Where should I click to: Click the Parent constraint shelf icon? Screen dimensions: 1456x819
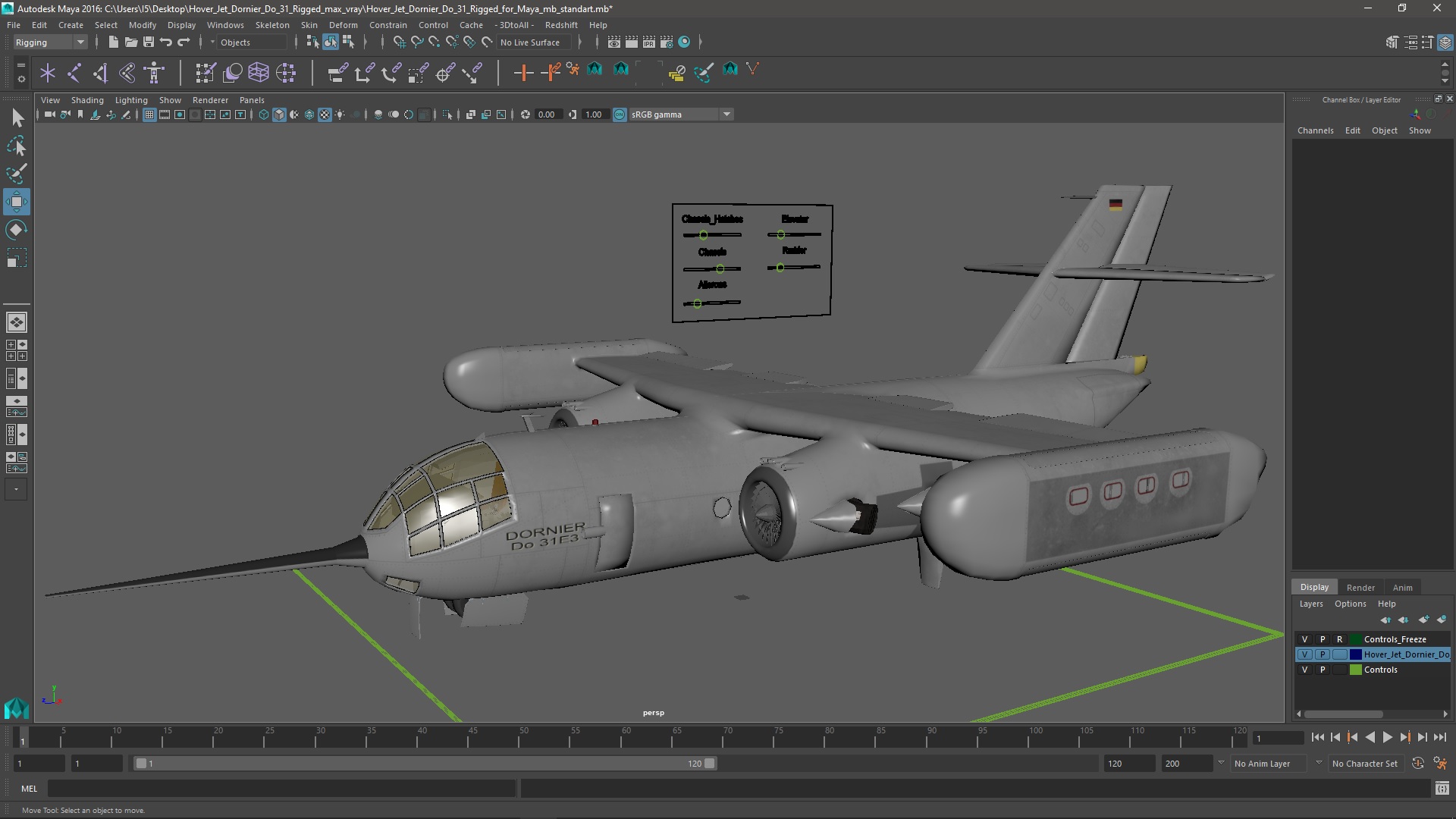337,73
